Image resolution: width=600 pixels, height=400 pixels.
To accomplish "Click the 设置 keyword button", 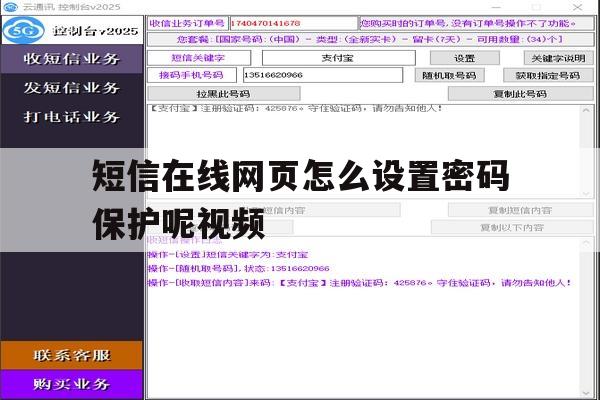I will 465,58.
